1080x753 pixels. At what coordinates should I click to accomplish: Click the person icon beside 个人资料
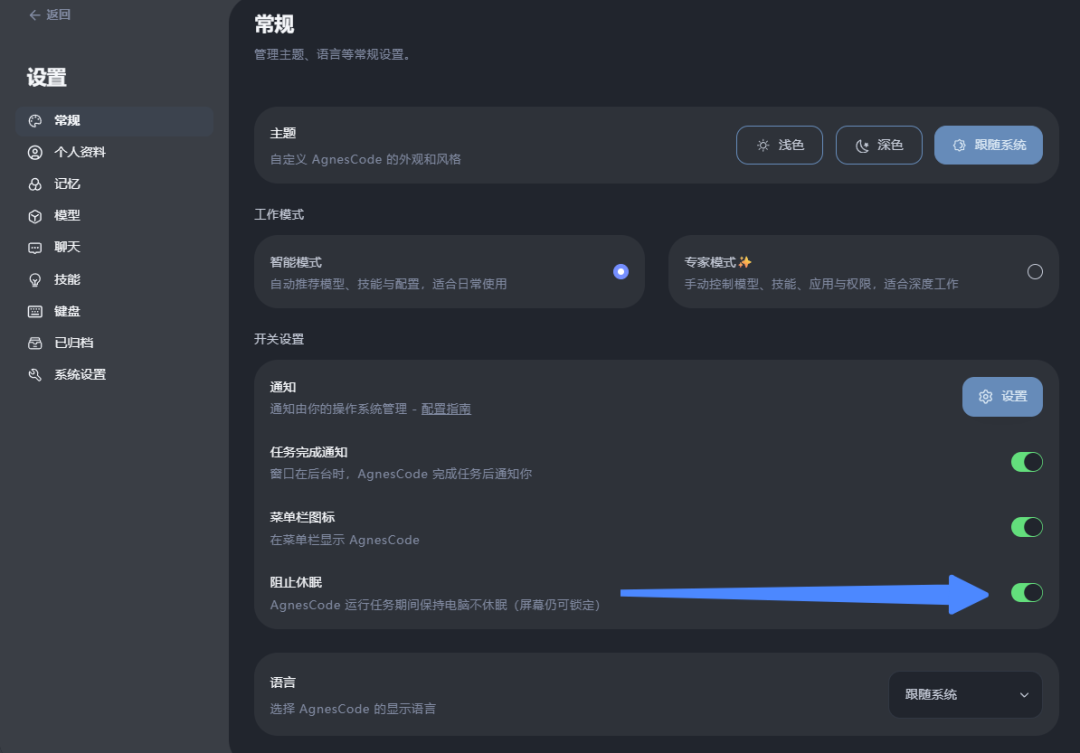(x=35, y=152)
